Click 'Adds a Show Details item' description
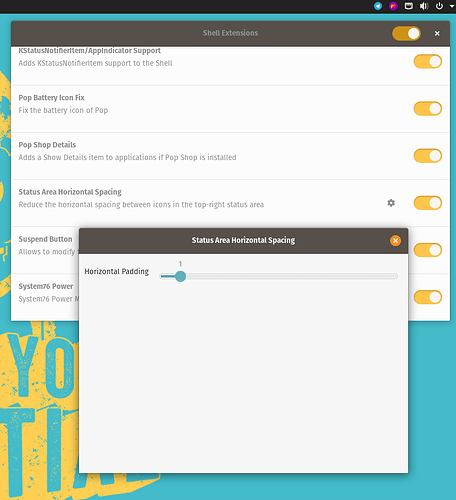 click(x=127, y=157)
